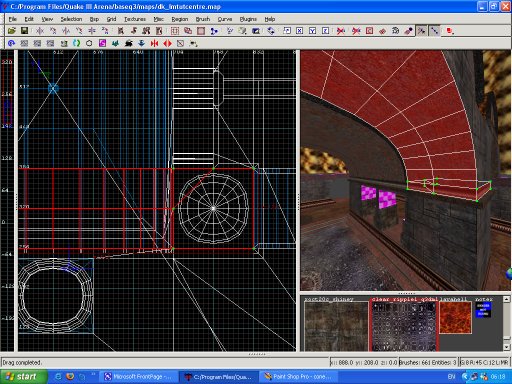Click the blue downward arrow patch icon

tap(141, 43)
